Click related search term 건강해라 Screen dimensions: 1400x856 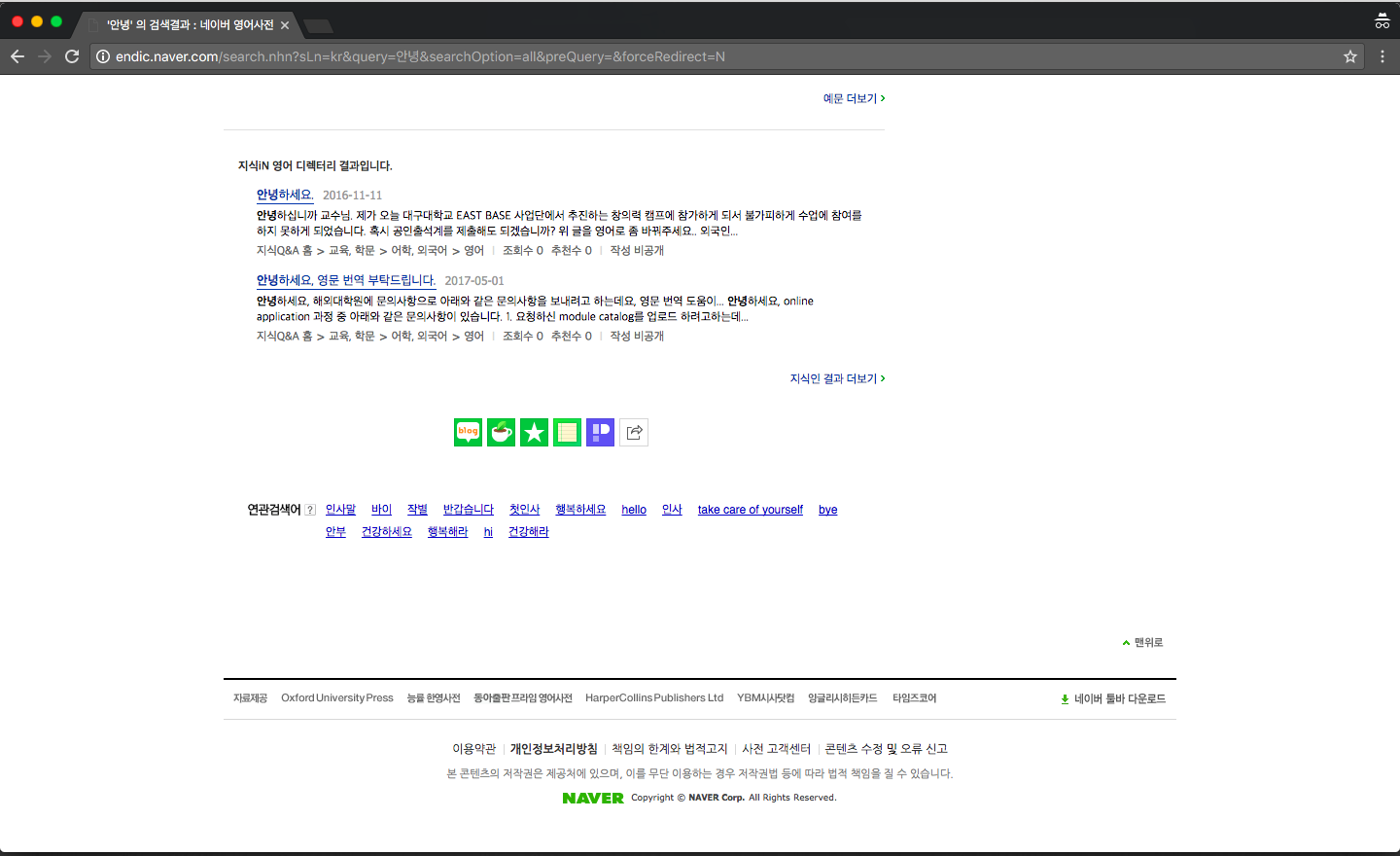tap(529, 532)
